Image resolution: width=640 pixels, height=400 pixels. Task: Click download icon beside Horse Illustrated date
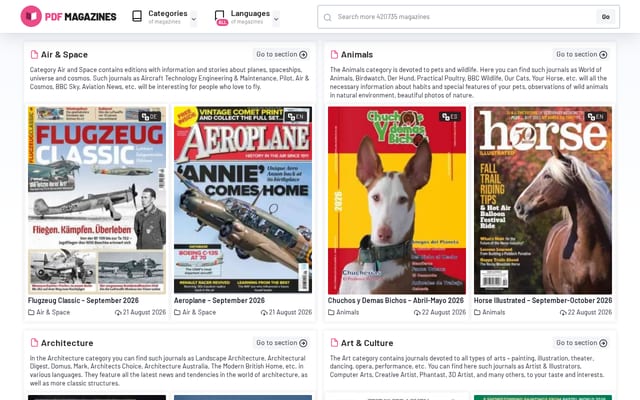click(563, 313)
